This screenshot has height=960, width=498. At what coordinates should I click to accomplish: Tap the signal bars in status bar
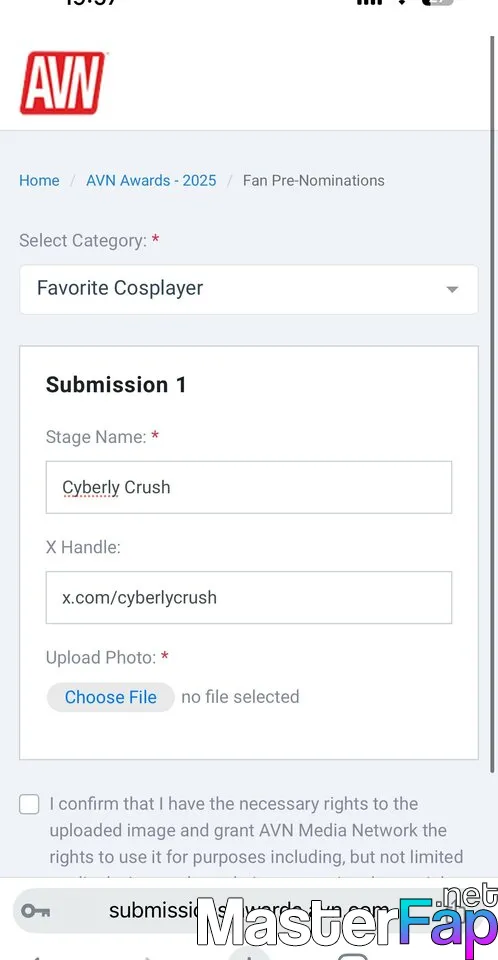tap(369, 2)
